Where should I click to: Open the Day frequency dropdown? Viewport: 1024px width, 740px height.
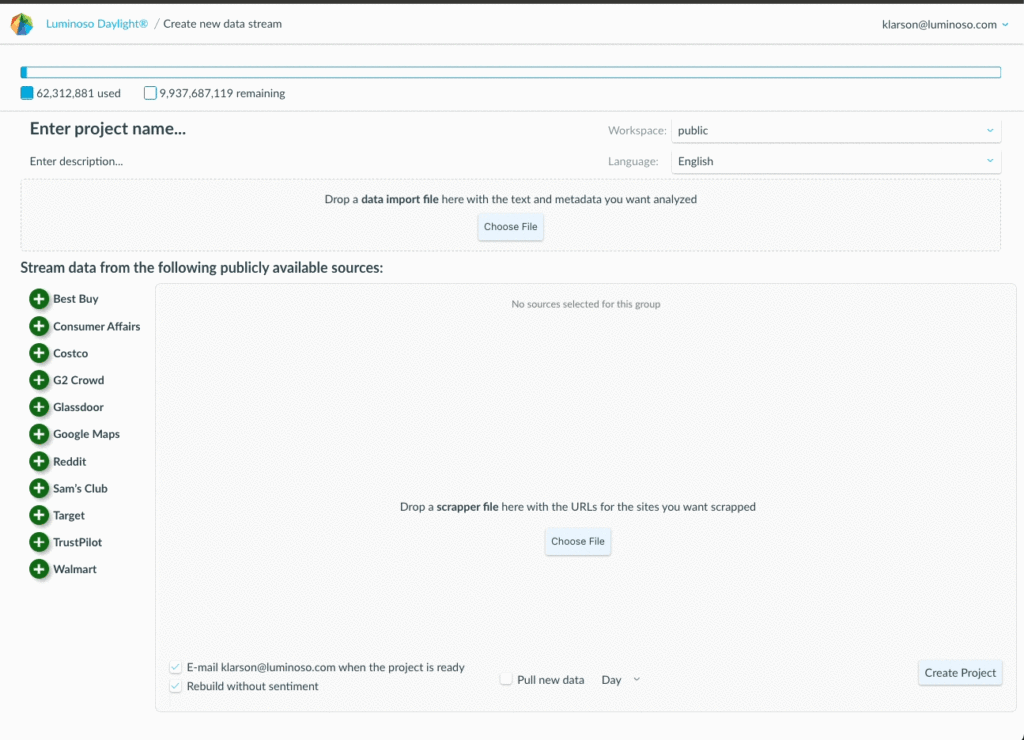[x=620, y=680]
